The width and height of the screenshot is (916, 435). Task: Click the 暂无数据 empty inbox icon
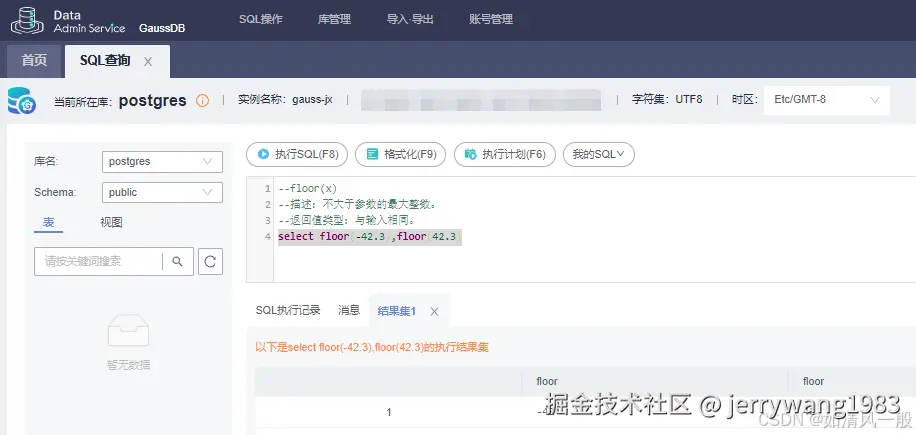tap(129, 330)
